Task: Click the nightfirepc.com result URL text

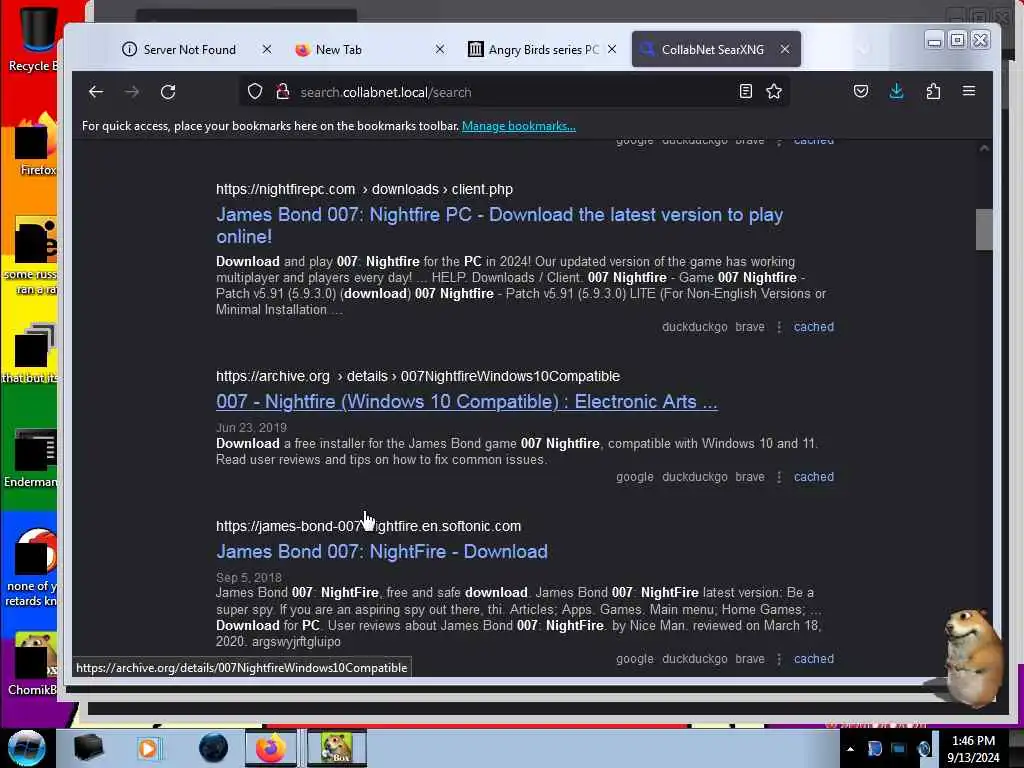Action: 364,189
